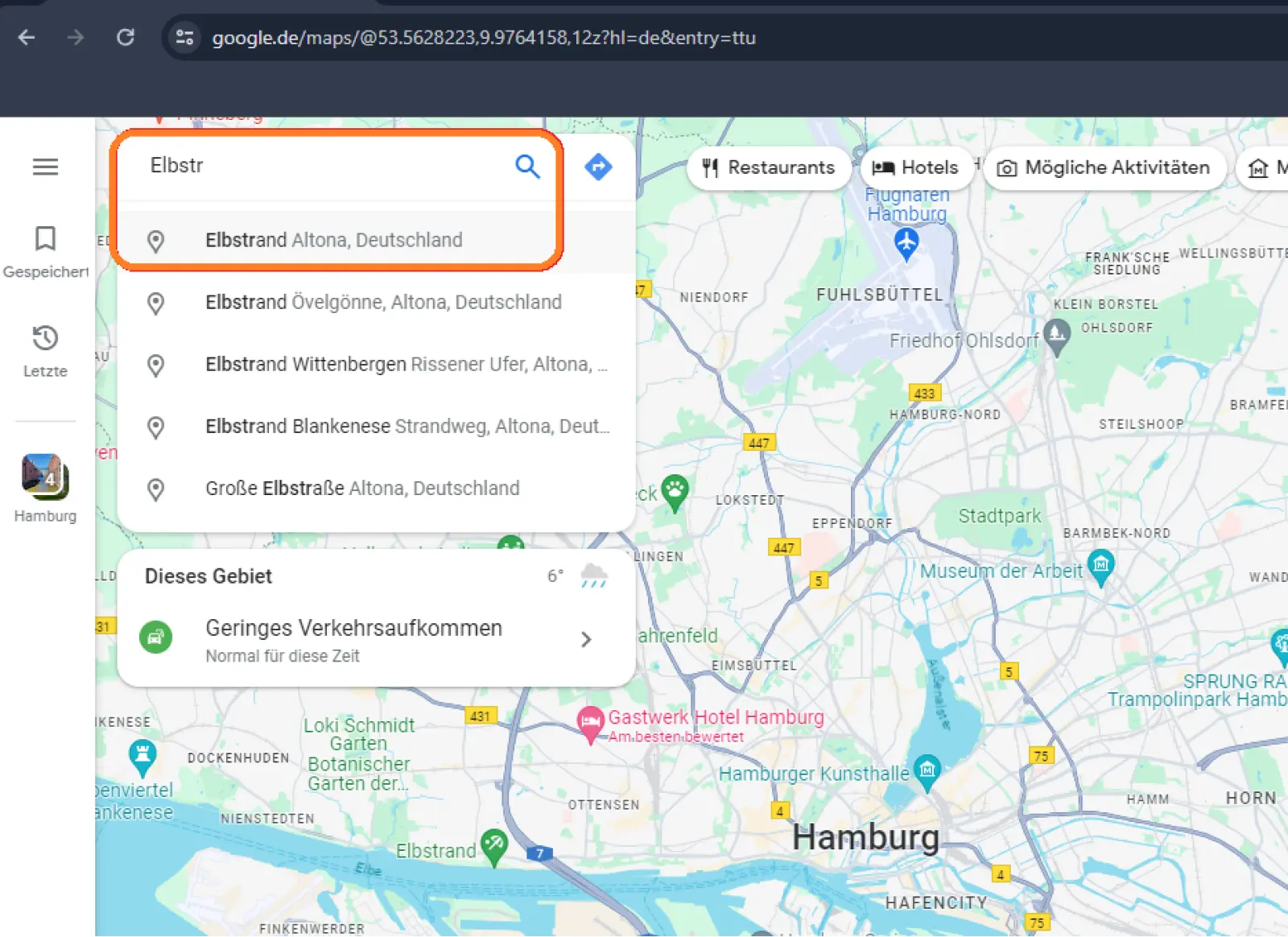The image size is (1288, 937).
Task: Click pin icon beside Elbstrand Wittenbergen
Action: pyautogui.click(x=155, y=365)
